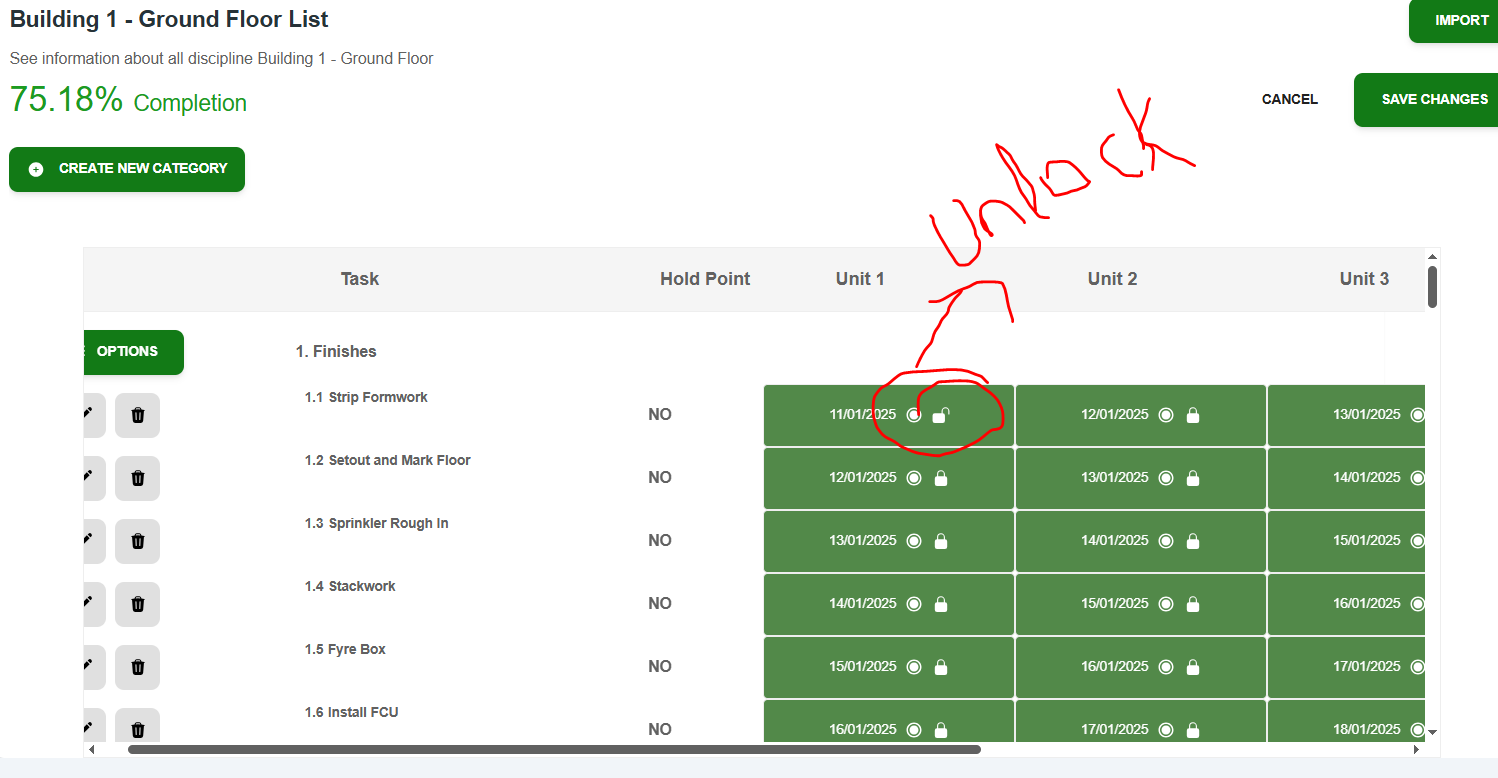This screenshot has width=1498, height=778.
Task: Select radio button for Setout and Mark Floor Unit 2
Action: point(1166,479)
